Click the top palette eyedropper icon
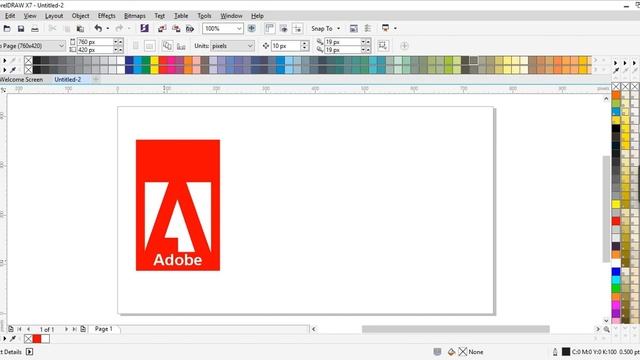 tap(13, 60)
